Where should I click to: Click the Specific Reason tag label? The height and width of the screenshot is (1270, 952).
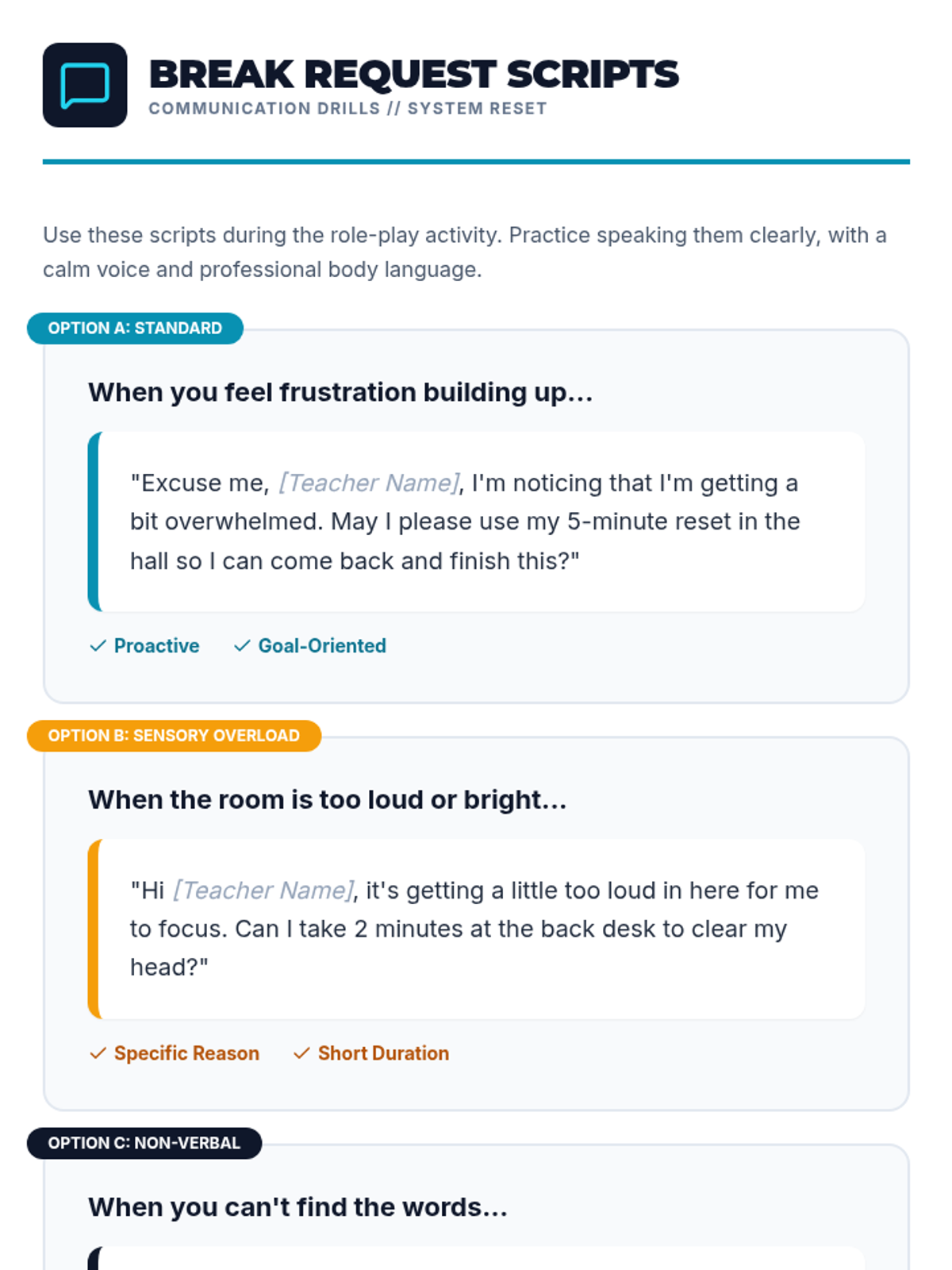click(186, 1053)
